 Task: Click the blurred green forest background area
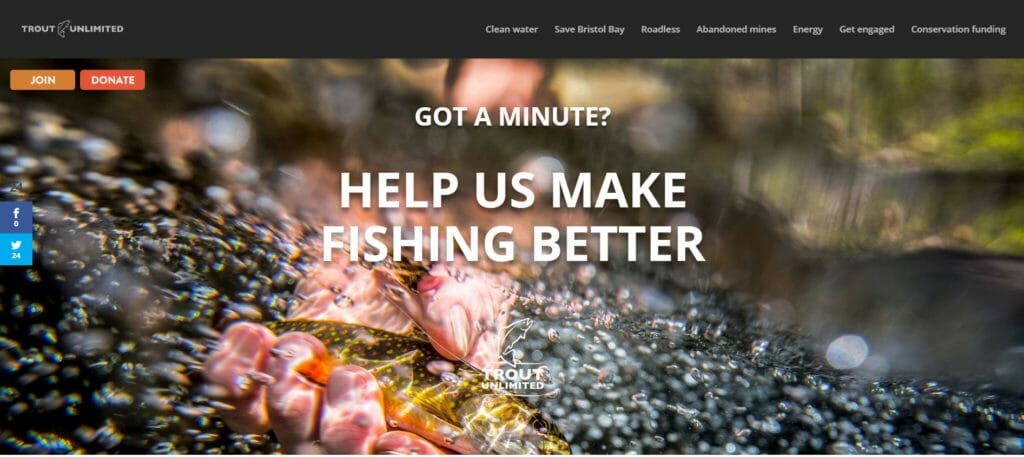click(x=914, y=144)
